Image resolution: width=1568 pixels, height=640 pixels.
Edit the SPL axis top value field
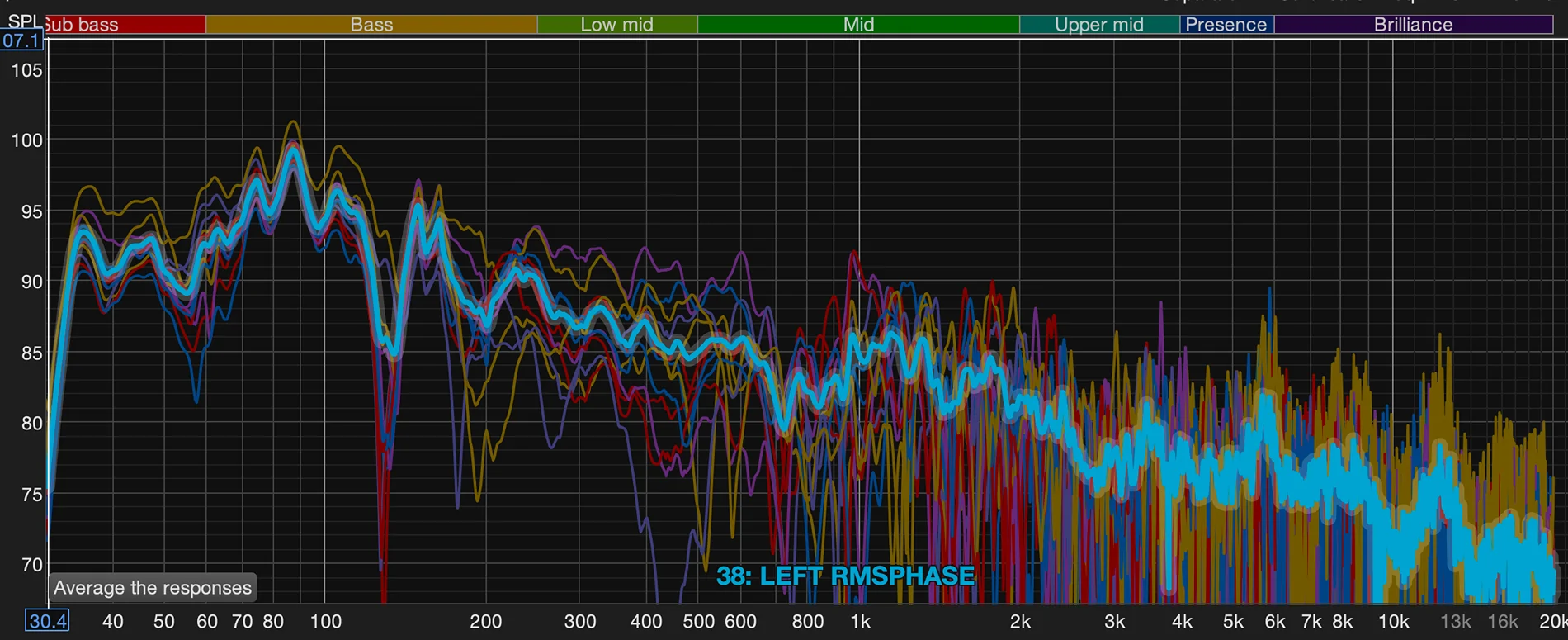click(21, 40)
